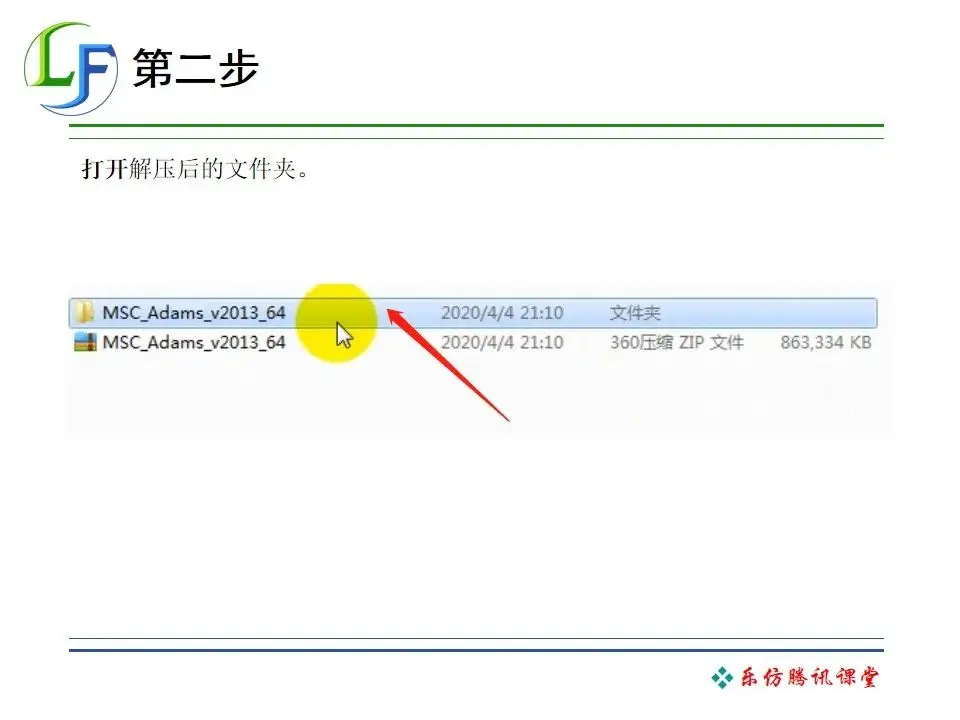Viewport: 960px width, 720px height.
Task: Click the ZIP file name MSC_Adams_v2013_64
Action: point(194,342)
